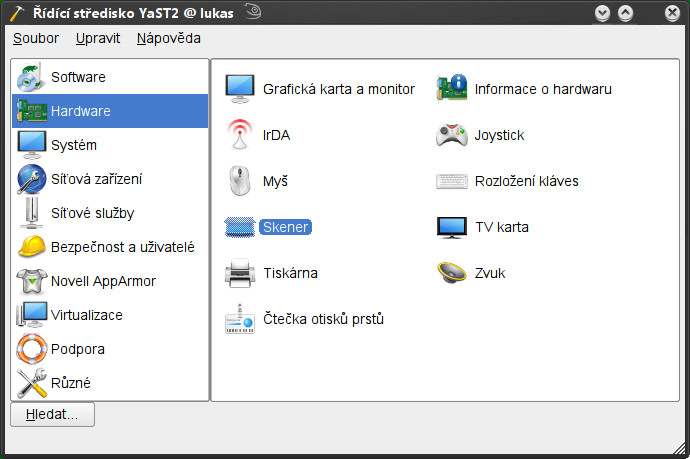Click the Čtečka otisků prstů label
Screen dimensions: 690x459
coord(323,319)
